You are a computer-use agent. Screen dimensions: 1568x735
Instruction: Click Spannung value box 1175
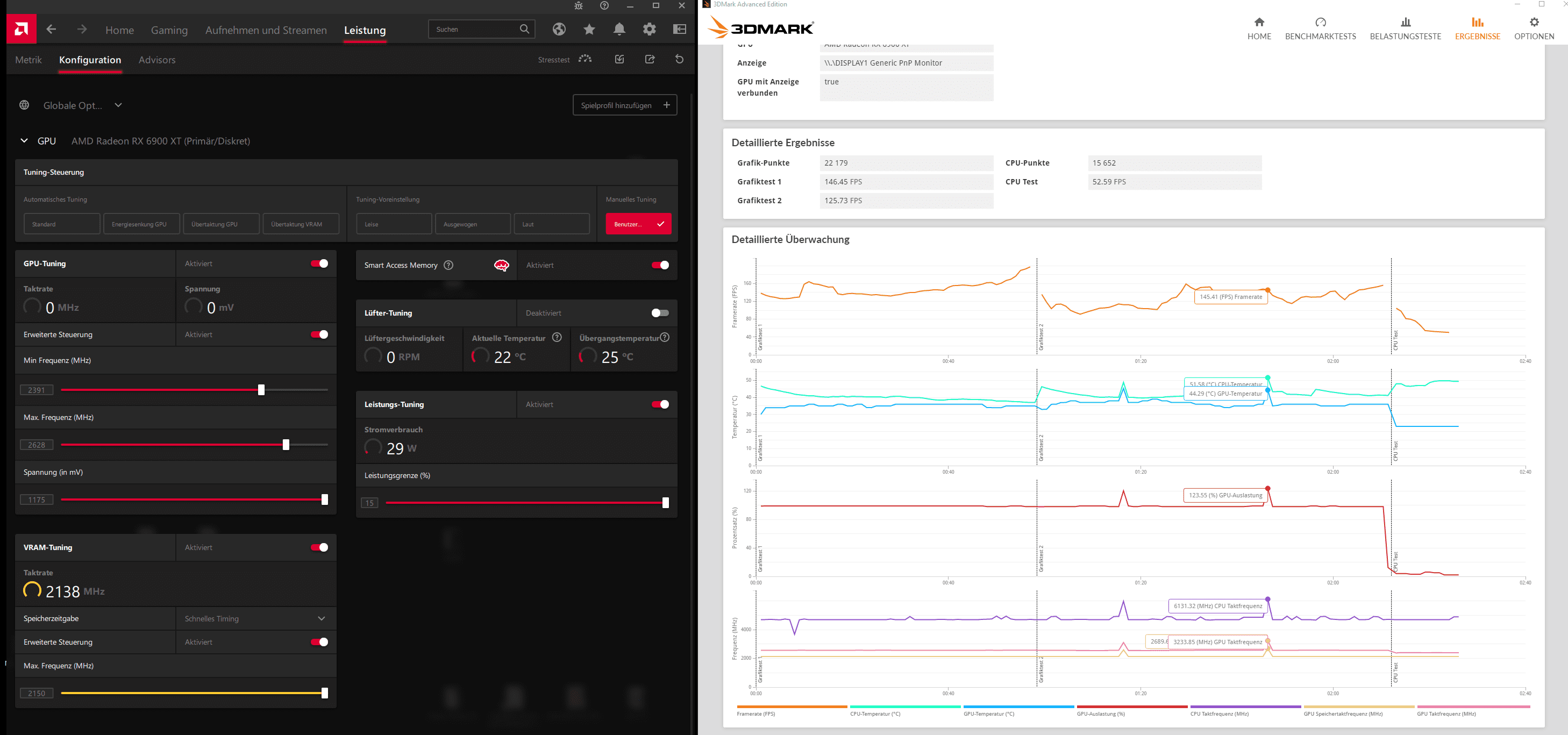click(37, 499)
